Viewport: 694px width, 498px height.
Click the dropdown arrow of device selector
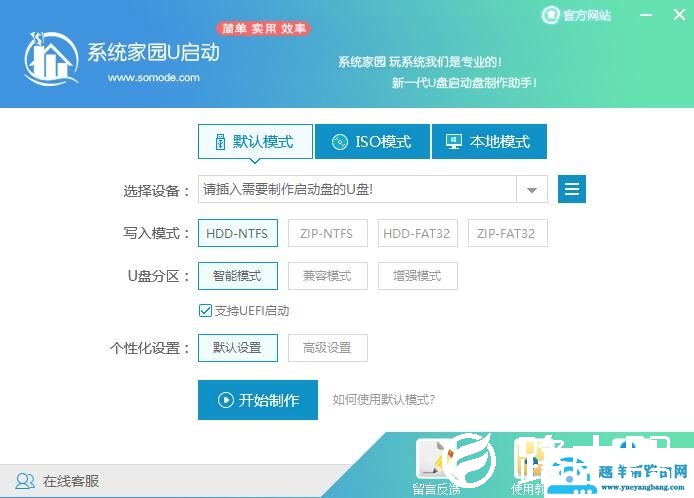point(532,190)
